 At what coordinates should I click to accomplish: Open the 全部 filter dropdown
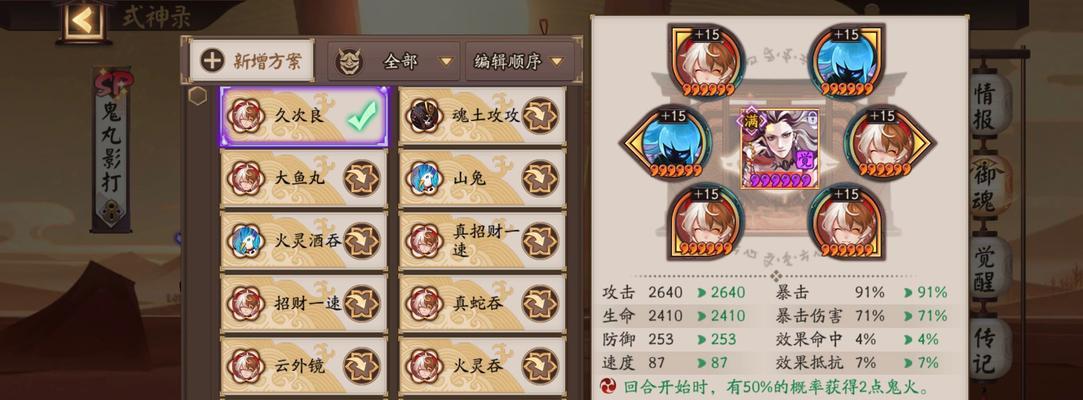coord(394,61)
